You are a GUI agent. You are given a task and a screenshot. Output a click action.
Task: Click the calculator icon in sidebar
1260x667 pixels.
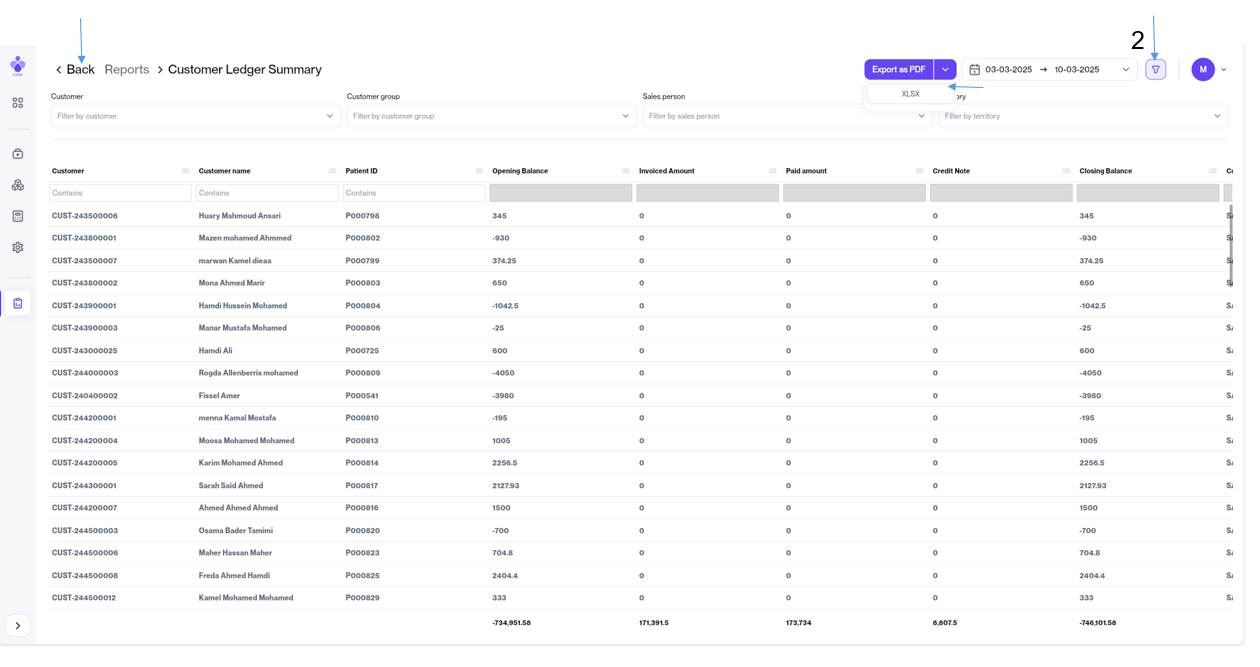pos(18,216)
